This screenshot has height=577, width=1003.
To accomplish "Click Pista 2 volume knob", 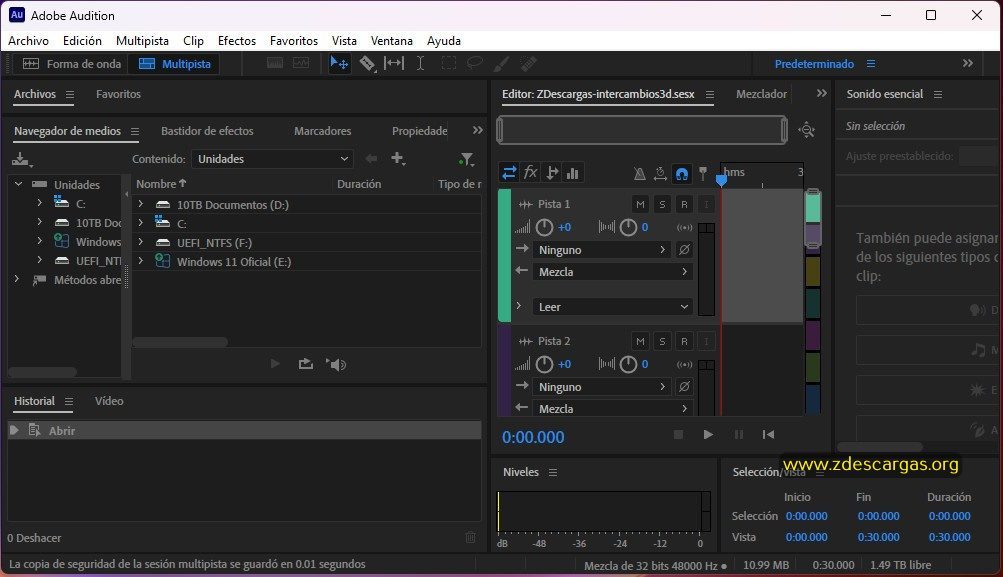I will [544, 364].
